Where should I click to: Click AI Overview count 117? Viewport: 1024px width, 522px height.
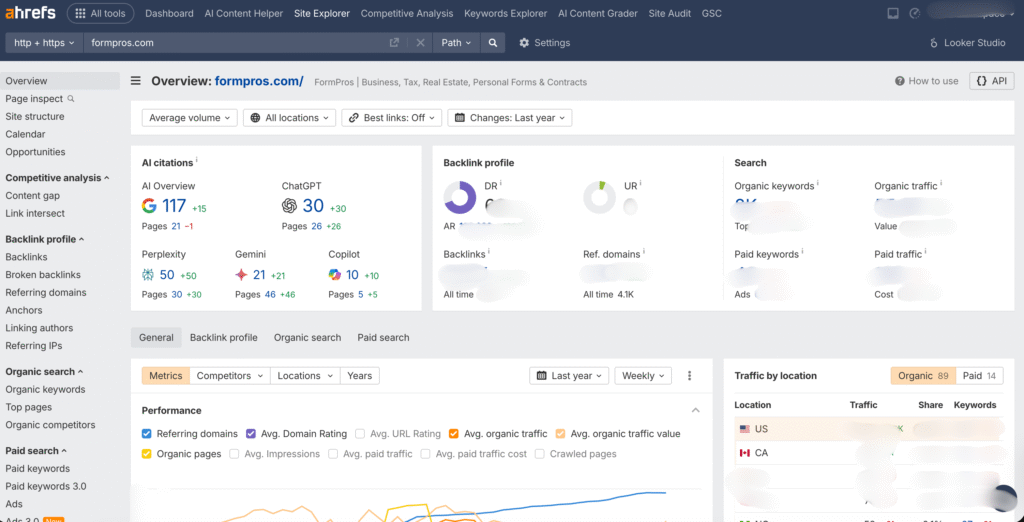tap(174, 206)
